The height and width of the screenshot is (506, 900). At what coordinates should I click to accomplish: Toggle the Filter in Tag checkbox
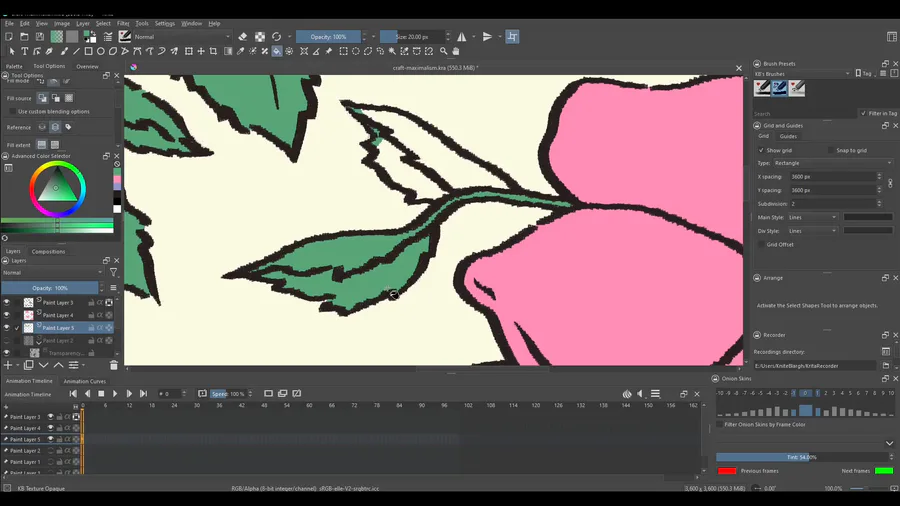[863, 114]
